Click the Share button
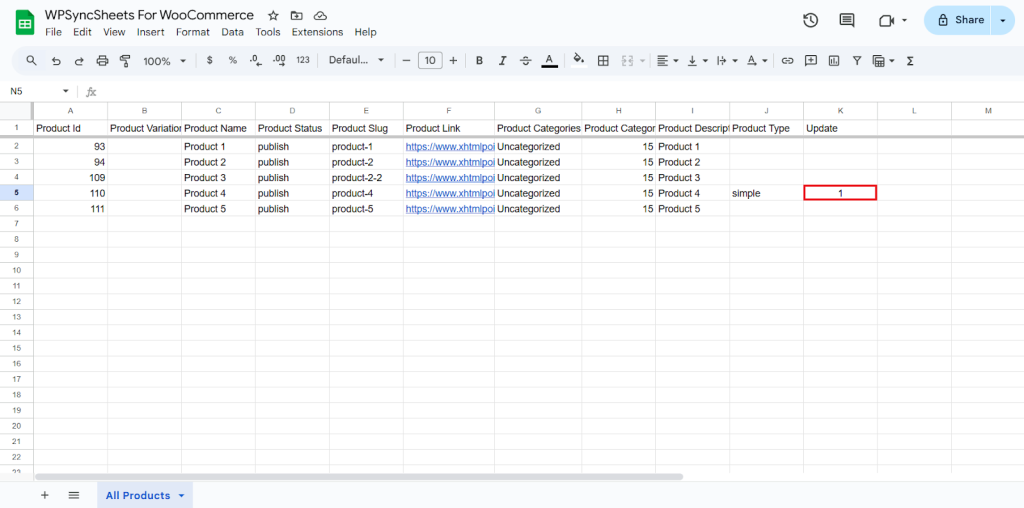Screen dimensions: 1024x508 (957, 20)
